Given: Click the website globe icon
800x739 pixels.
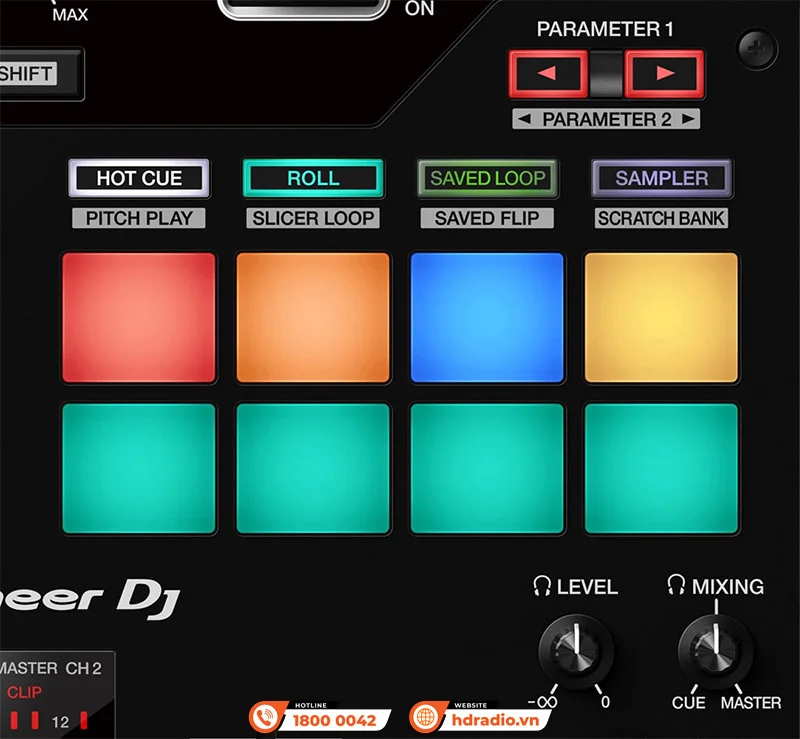Looking at the screenshot, I should (x=424, y=717).
